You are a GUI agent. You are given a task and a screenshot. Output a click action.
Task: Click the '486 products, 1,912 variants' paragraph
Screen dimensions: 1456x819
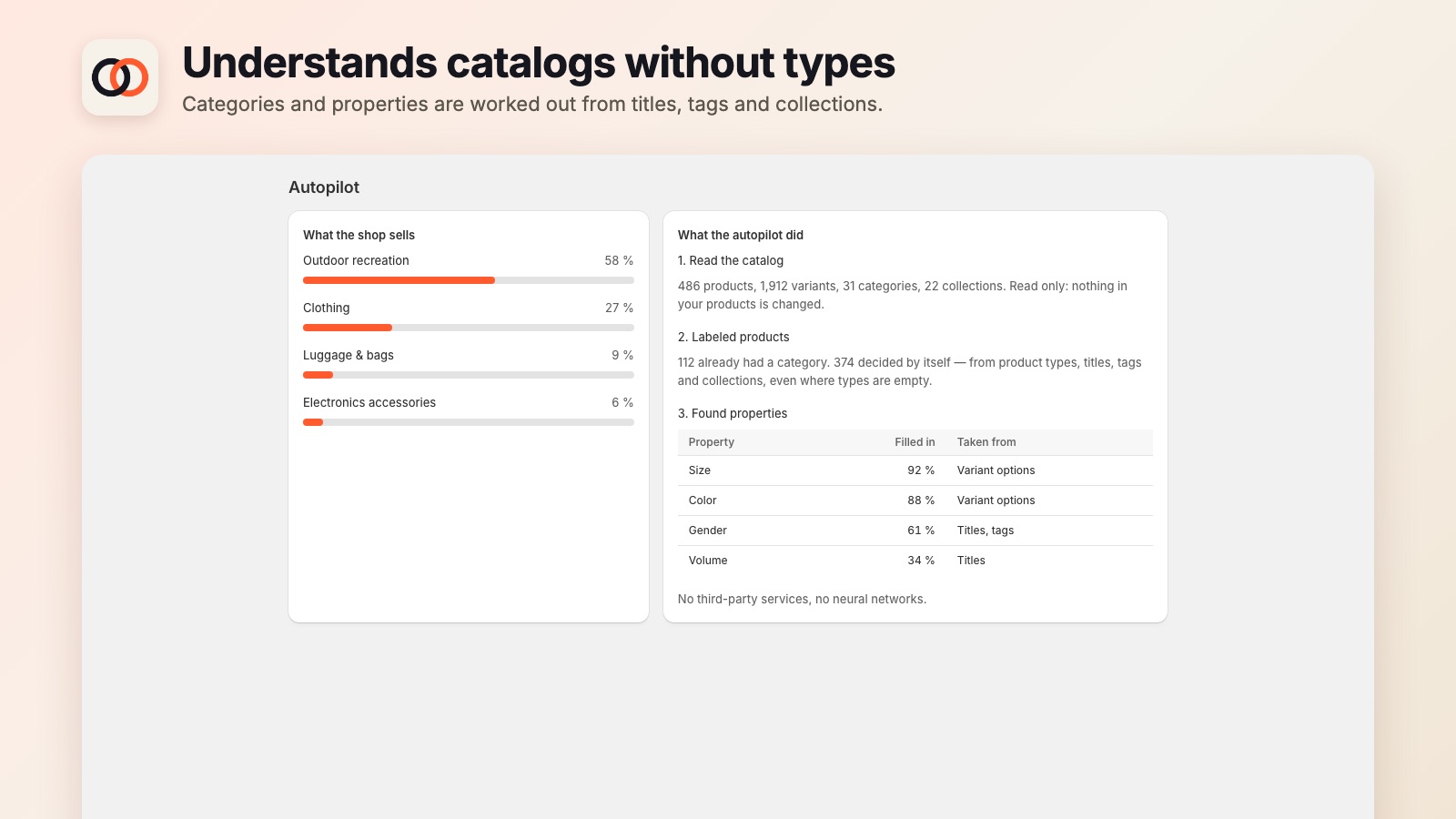903,295
